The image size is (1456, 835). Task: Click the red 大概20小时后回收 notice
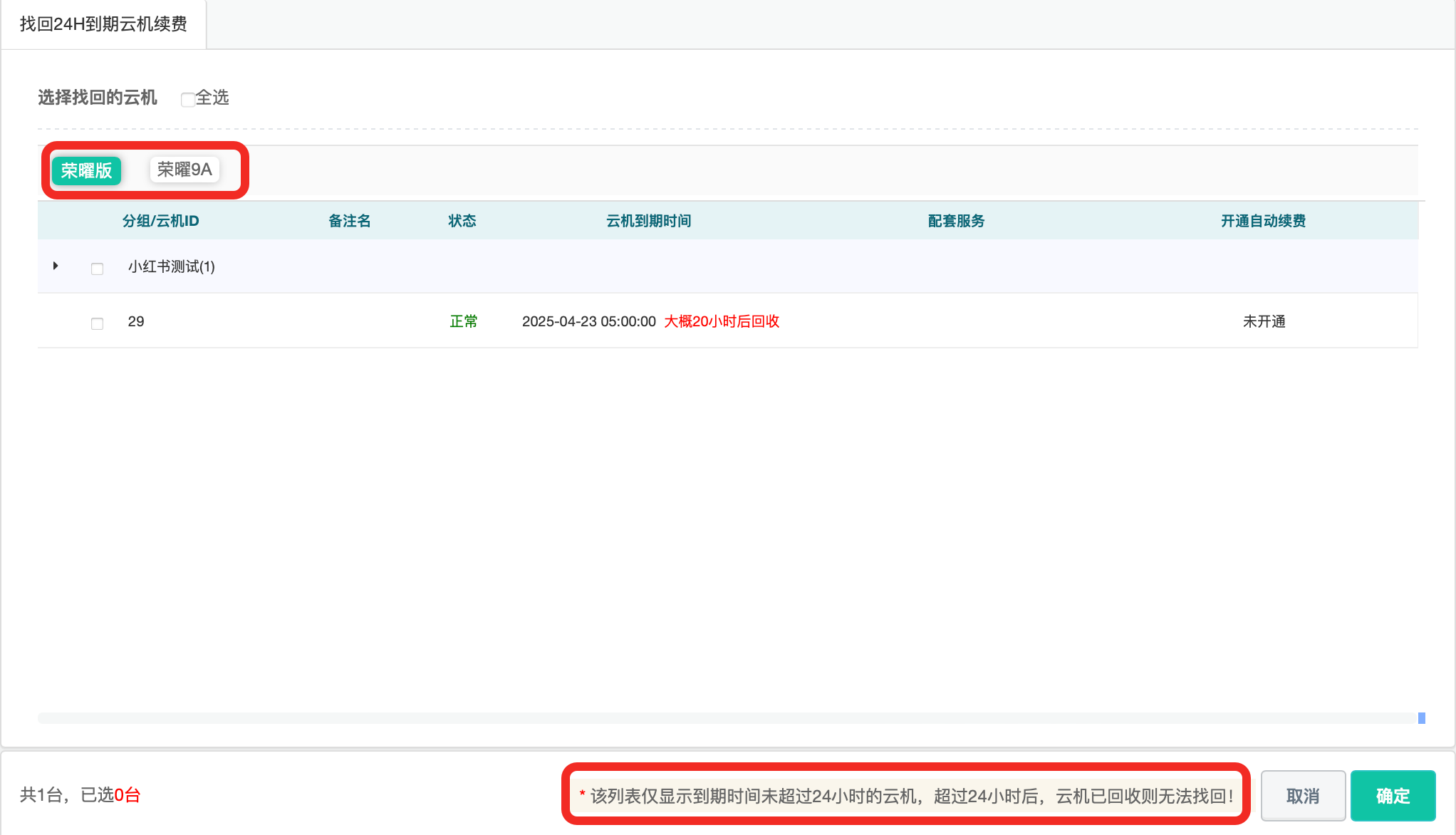point(722,321)
